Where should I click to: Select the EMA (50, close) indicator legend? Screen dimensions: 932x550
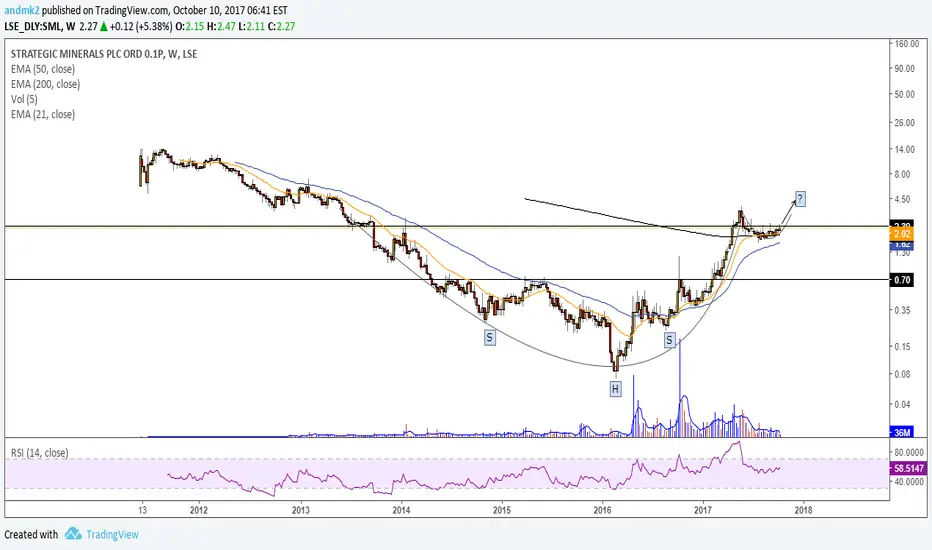pos(43,69)
